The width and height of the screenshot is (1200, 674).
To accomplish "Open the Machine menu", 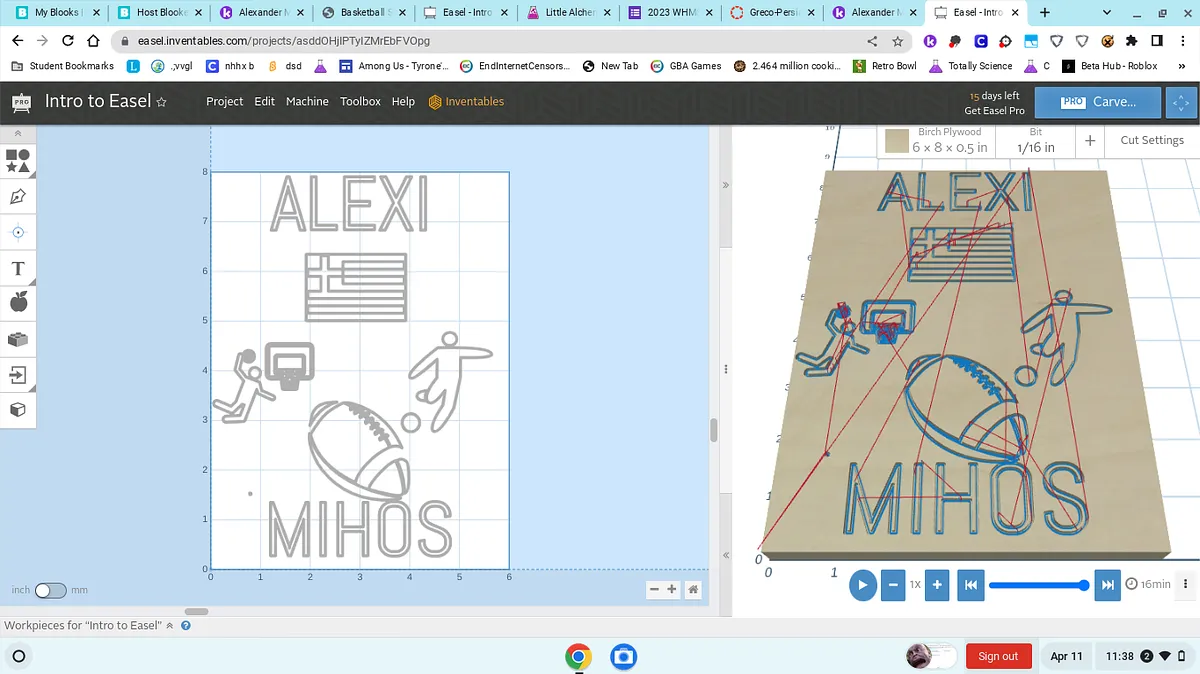I will (x=307, y=102).
